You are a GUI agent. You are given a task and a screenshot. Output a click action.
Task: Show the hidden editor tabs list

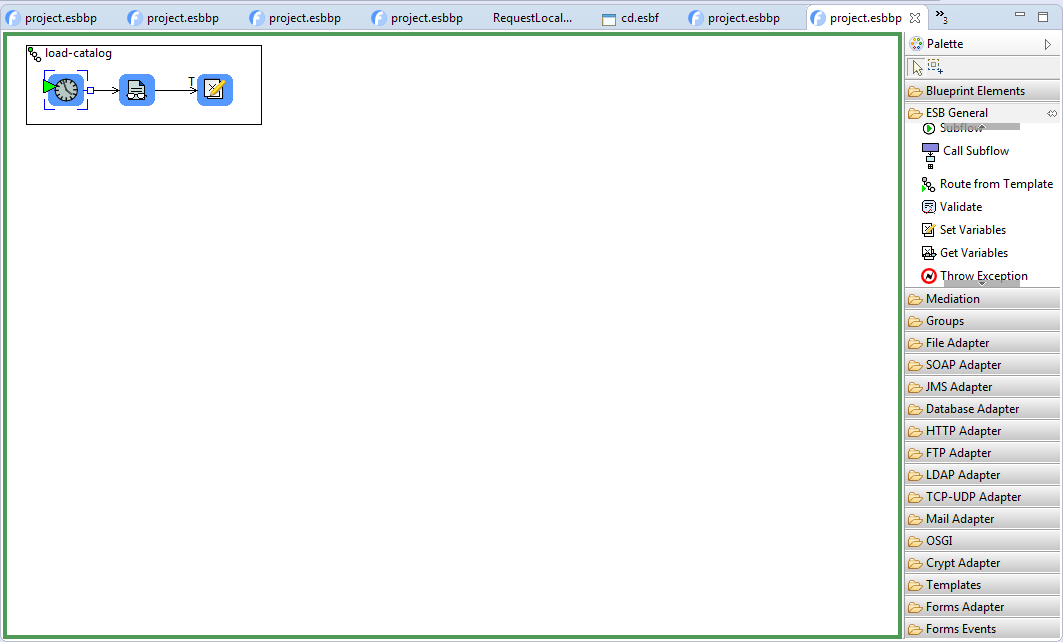pyautogui.click(x=940, y=17)
